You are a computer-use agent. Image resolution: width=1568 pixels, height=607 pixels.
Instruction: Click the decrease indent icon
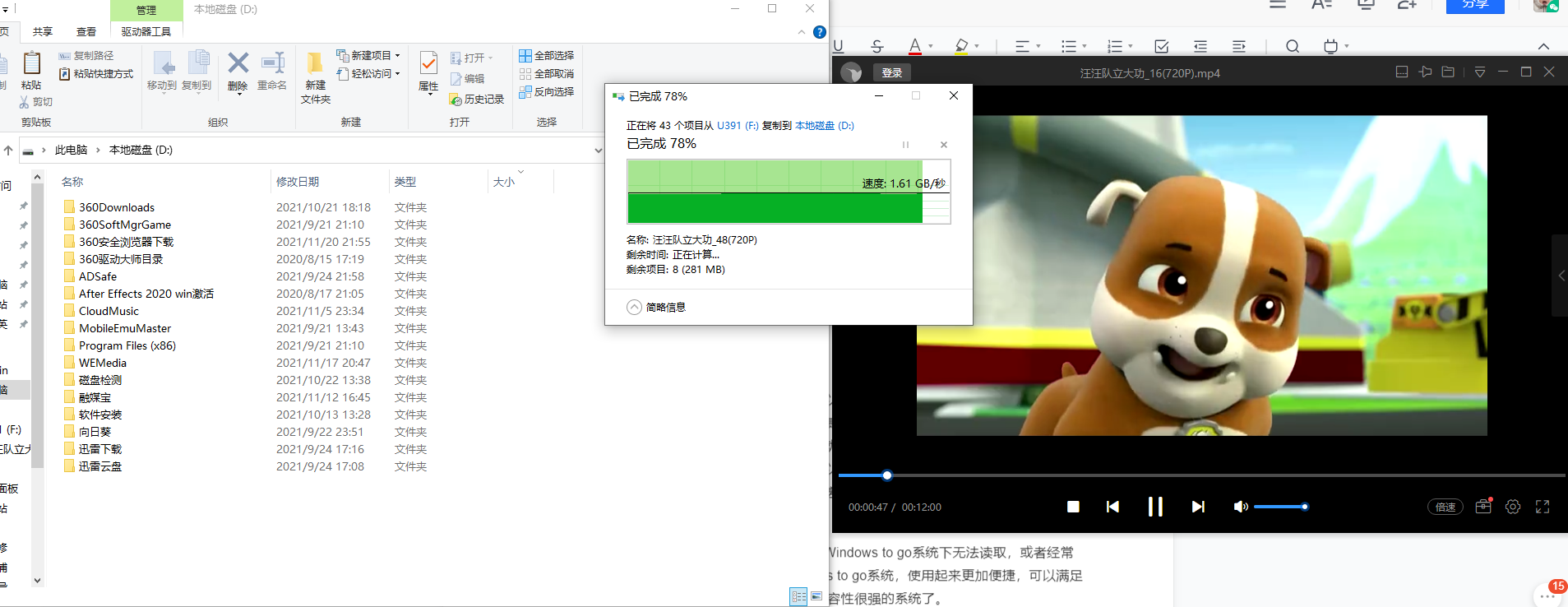[x=1200, y=47]
